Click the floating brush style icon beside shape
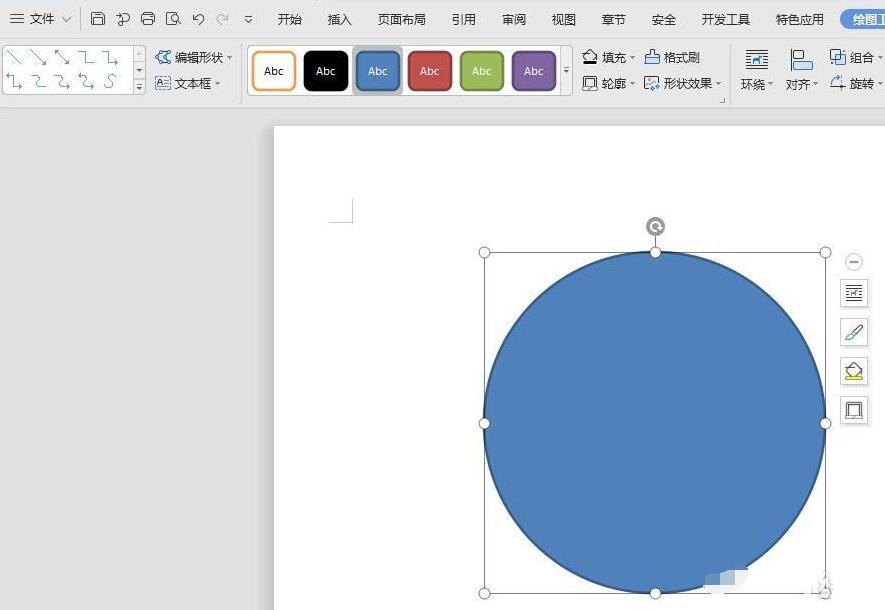The image size is (885, 610). (x=854, y=332)
